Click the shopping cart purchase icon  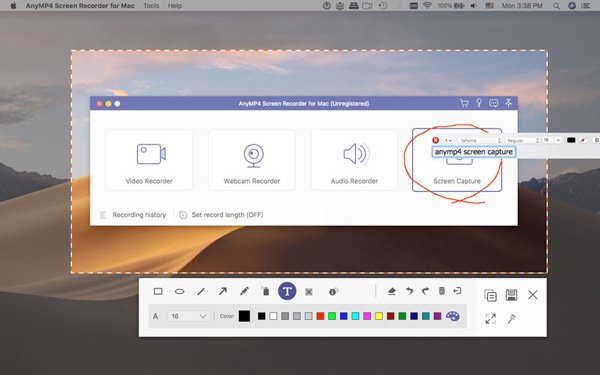464,103
